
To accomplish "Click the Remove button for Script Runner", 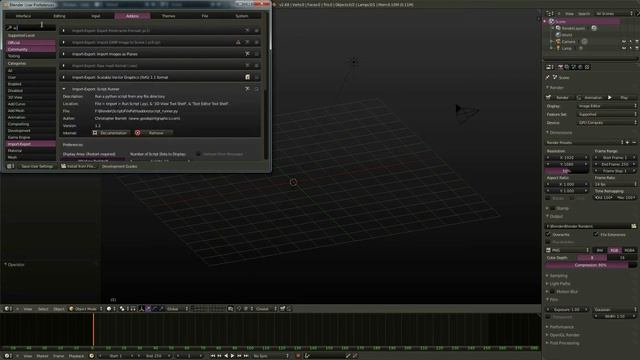I will 153,133.
